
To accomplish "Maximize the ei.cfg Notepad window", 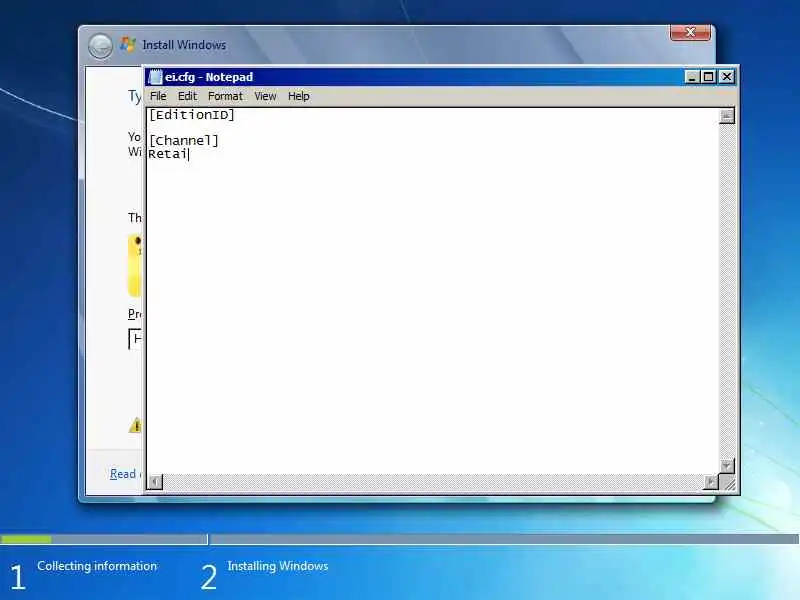I will click(709, 77).
